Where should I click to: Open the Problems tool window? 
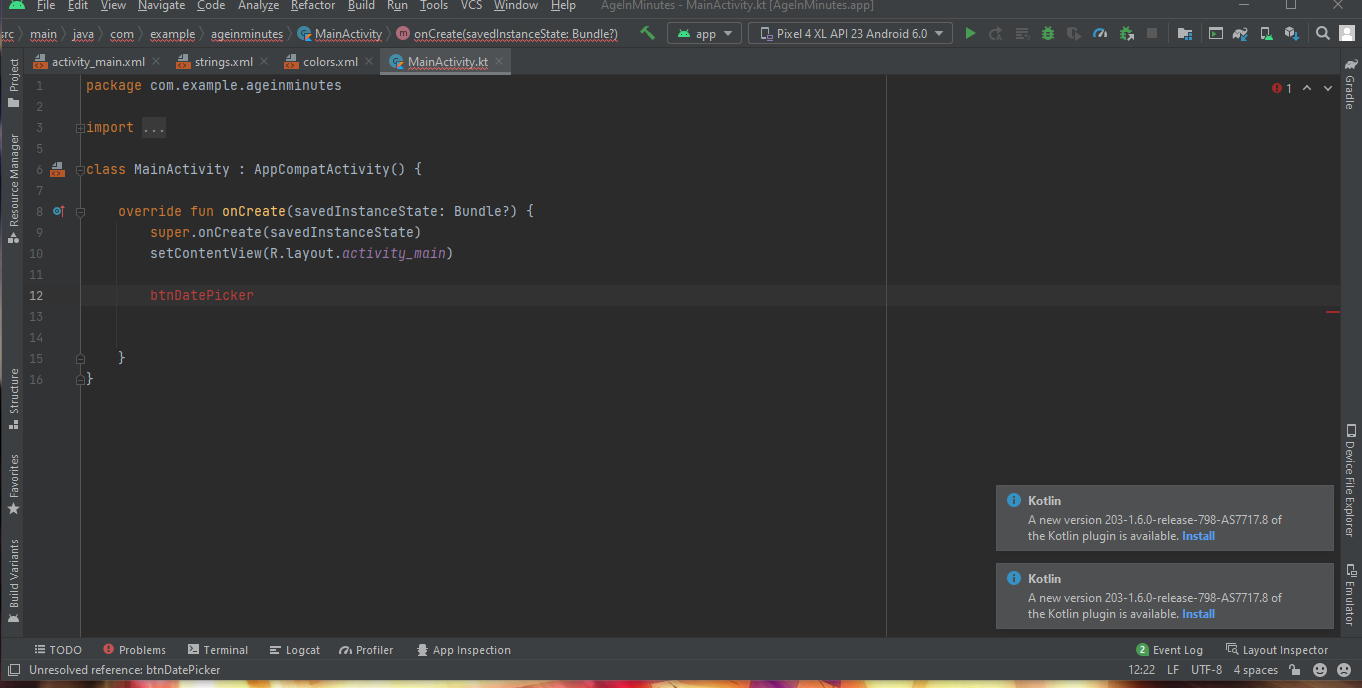pos(135,650)
